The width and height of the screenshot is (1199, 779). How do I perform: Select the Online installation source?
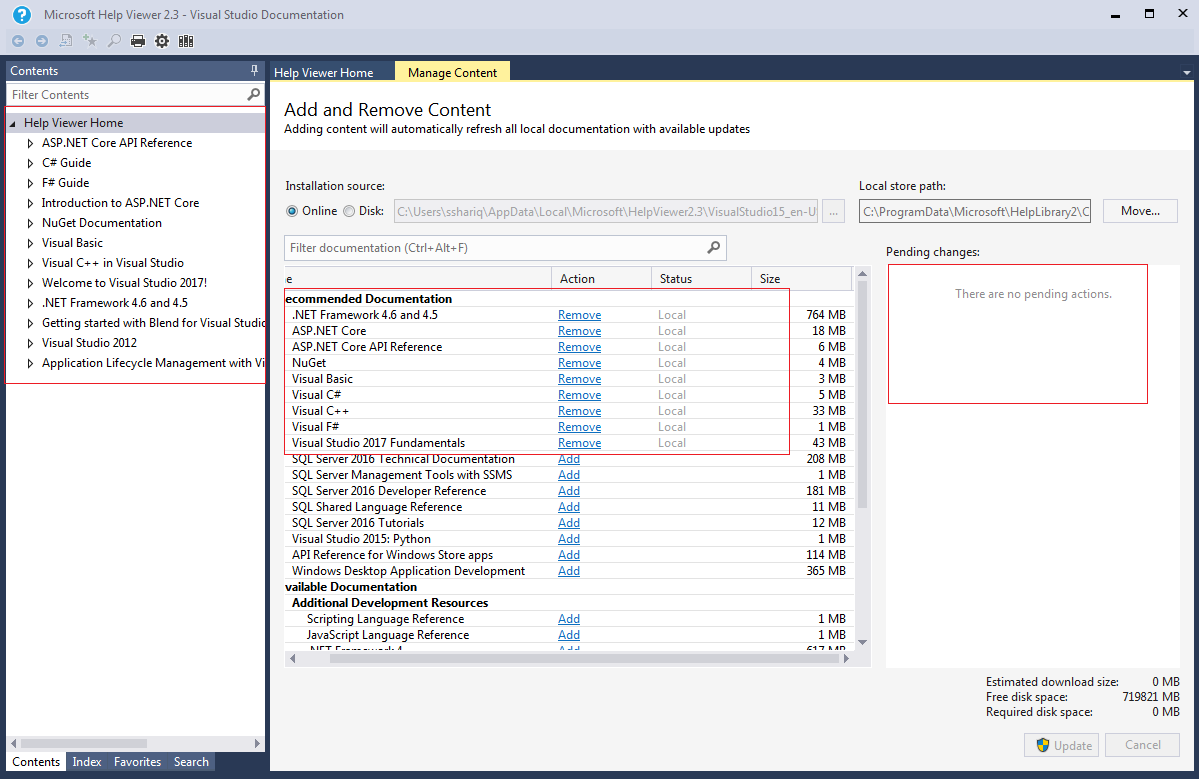tap(292, 211)
